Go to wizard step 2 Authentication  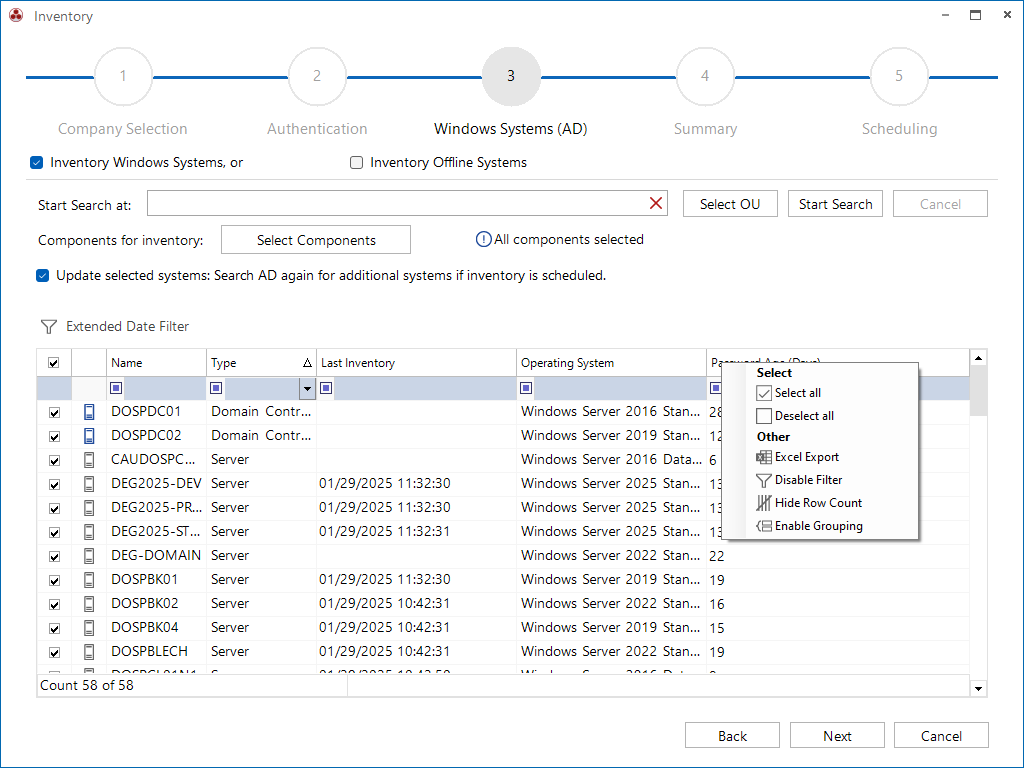point(317,76)
